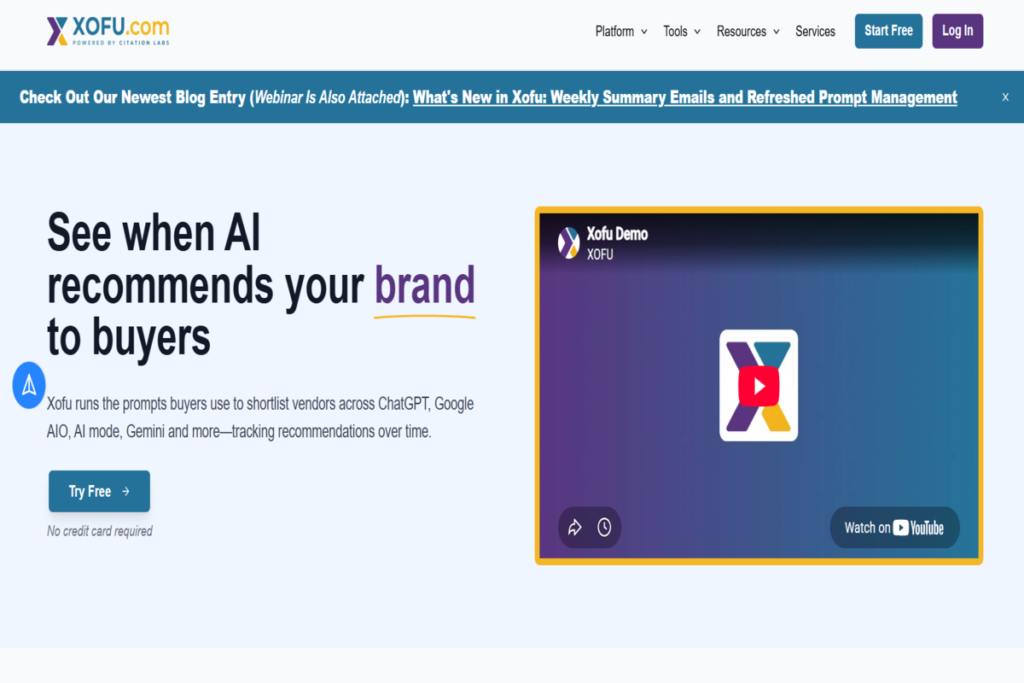Play the Xofu Demo video
The height and width of the screenshot is (683, 1024).
click(758, 386)
